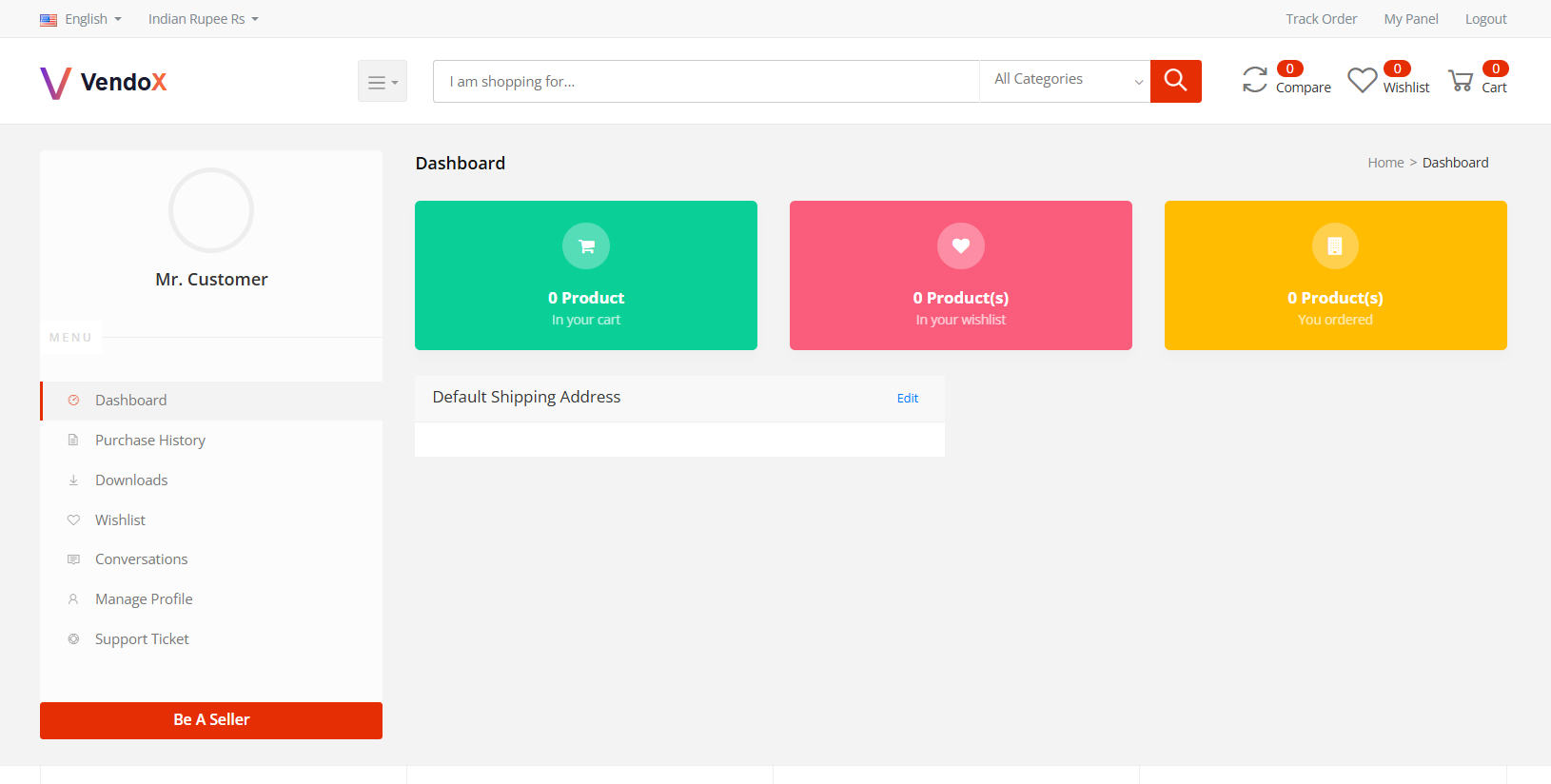Click the heart icon in pink card
The height and width of the screenshot is (784, 1551).
(x=960, y=246)
